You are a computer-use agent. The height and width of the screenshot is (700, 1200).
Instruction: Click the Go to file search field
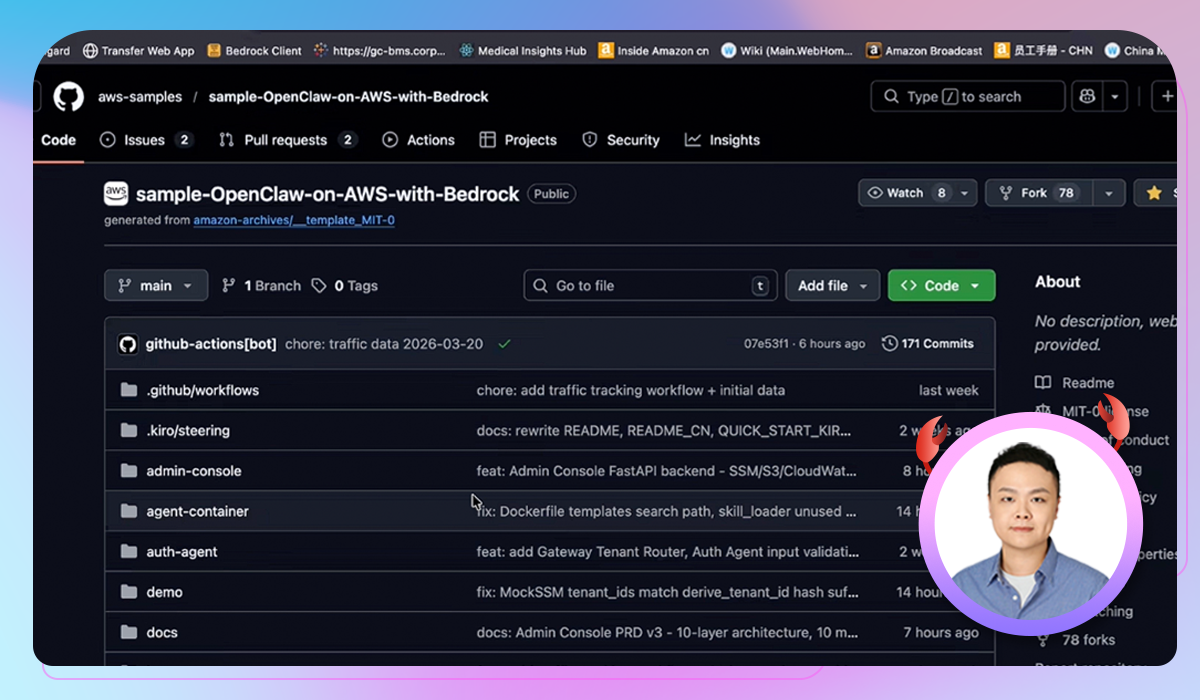pyautogui.click(x=650, y=286)
